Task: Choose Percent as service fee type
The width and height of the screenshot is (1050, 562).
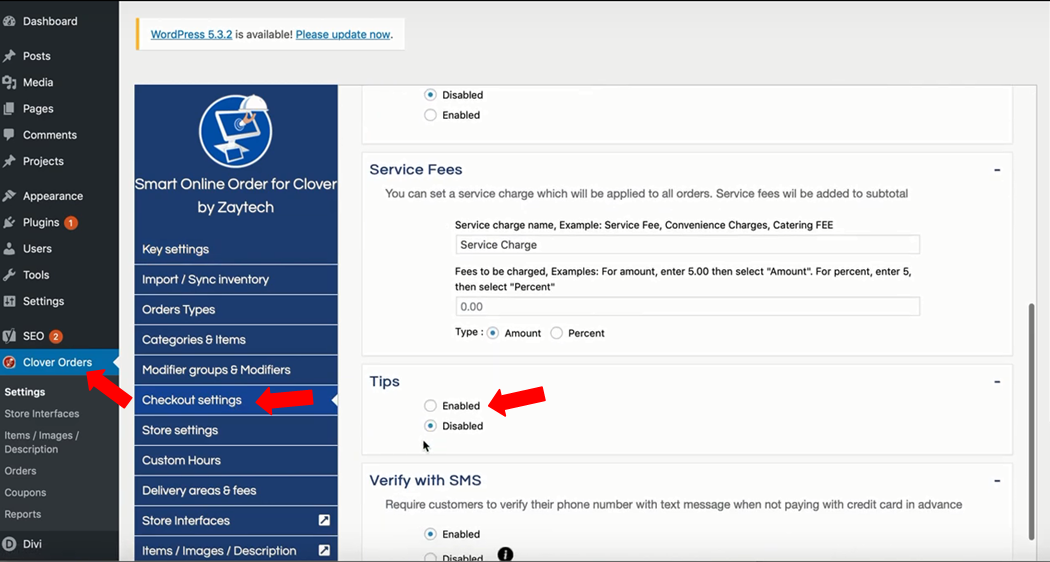Action: point(556,333)
